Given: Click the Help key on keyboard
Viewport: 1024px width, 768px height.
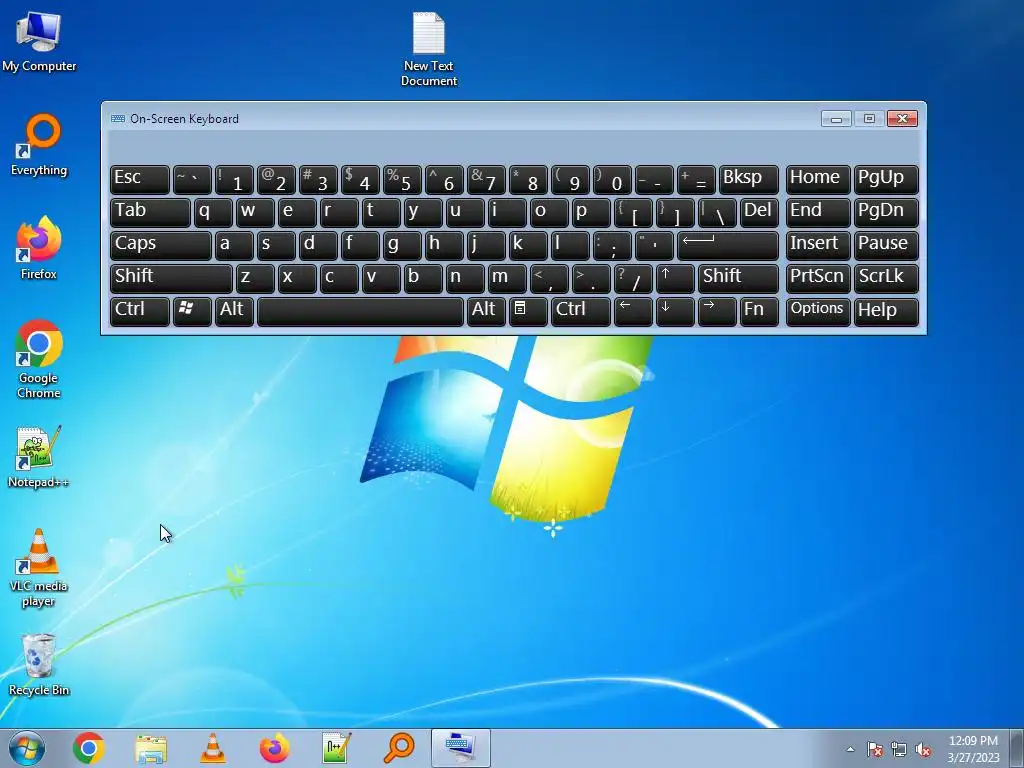Looking at the screenshot, I should coord(886,312).
